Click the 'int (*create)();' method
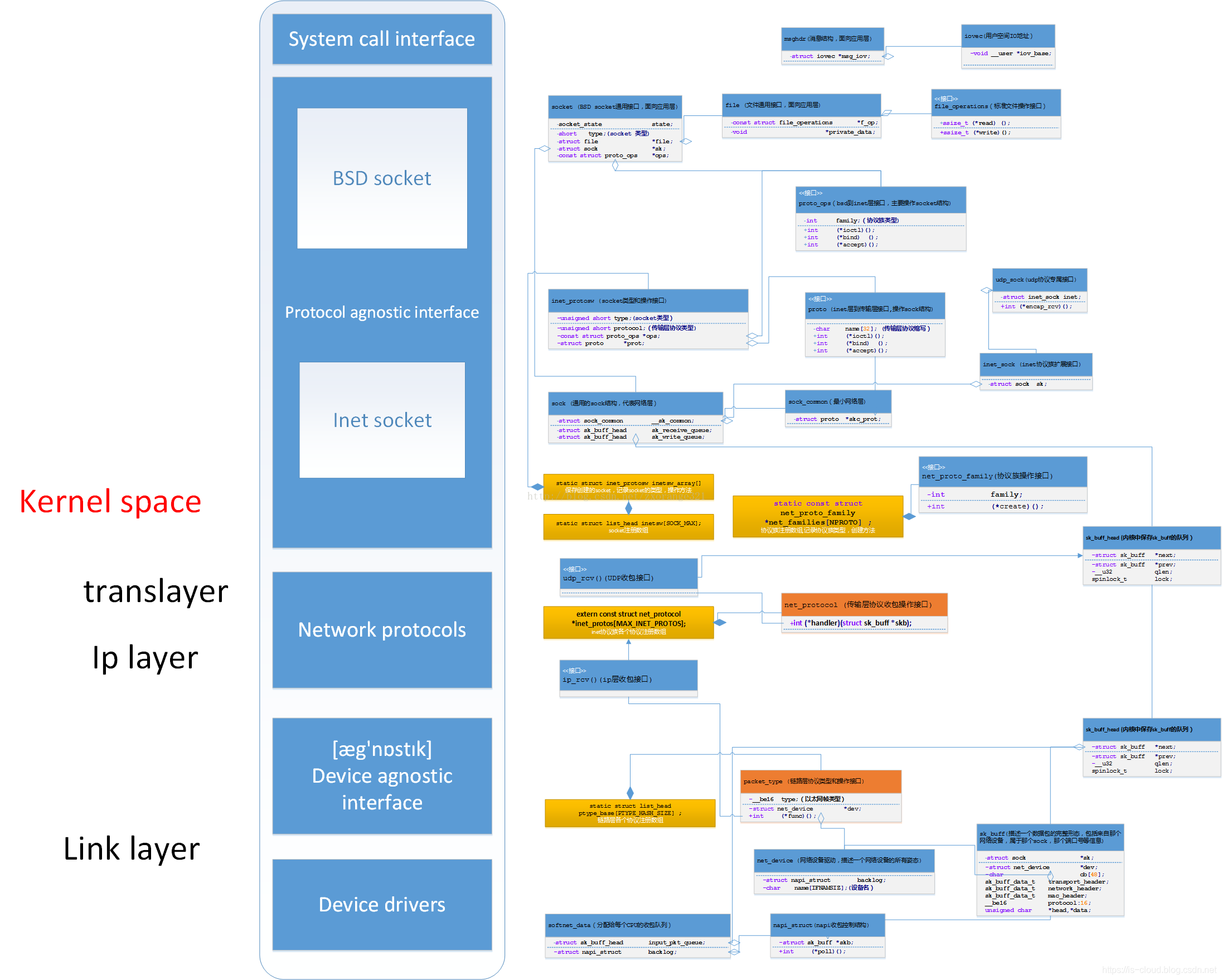 [x=985, y=507]
